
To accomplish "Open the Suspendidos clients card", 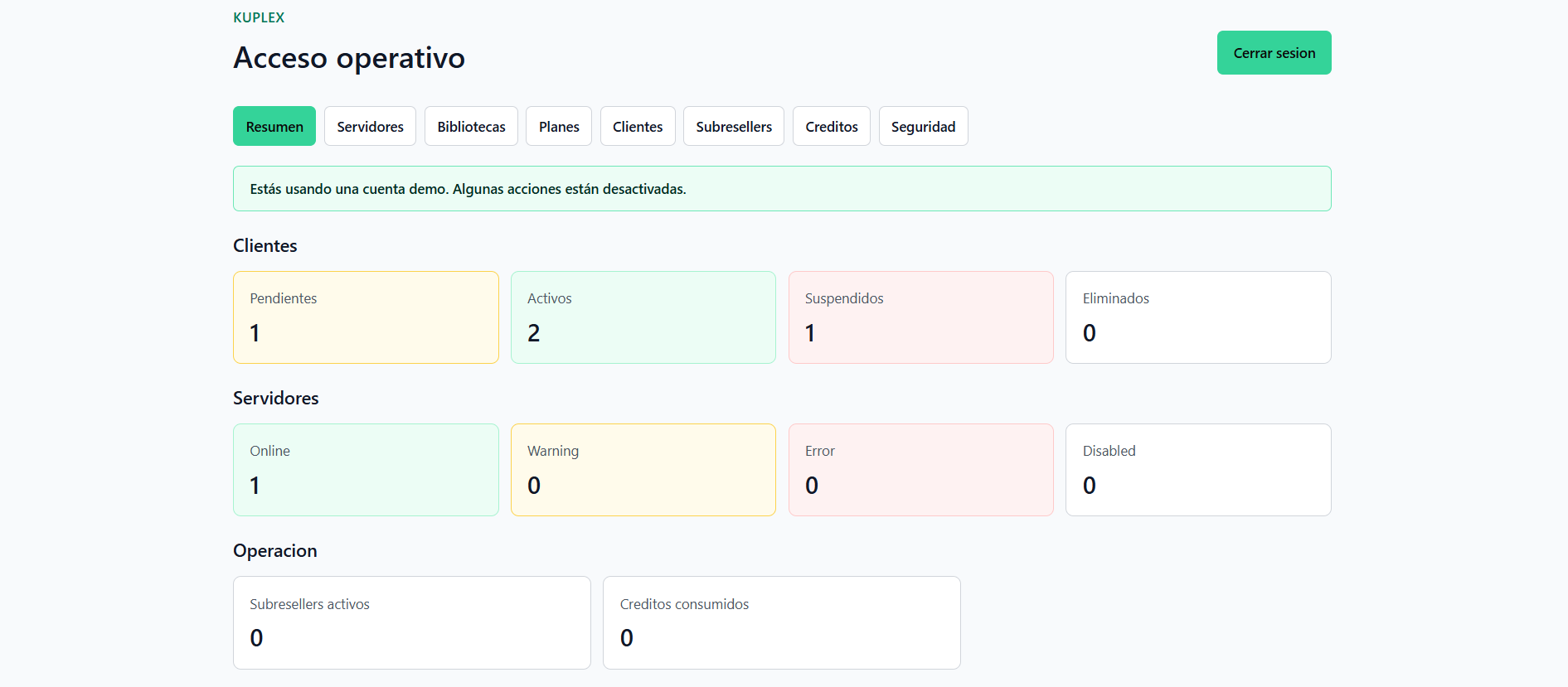I will [x=920, y=317].
